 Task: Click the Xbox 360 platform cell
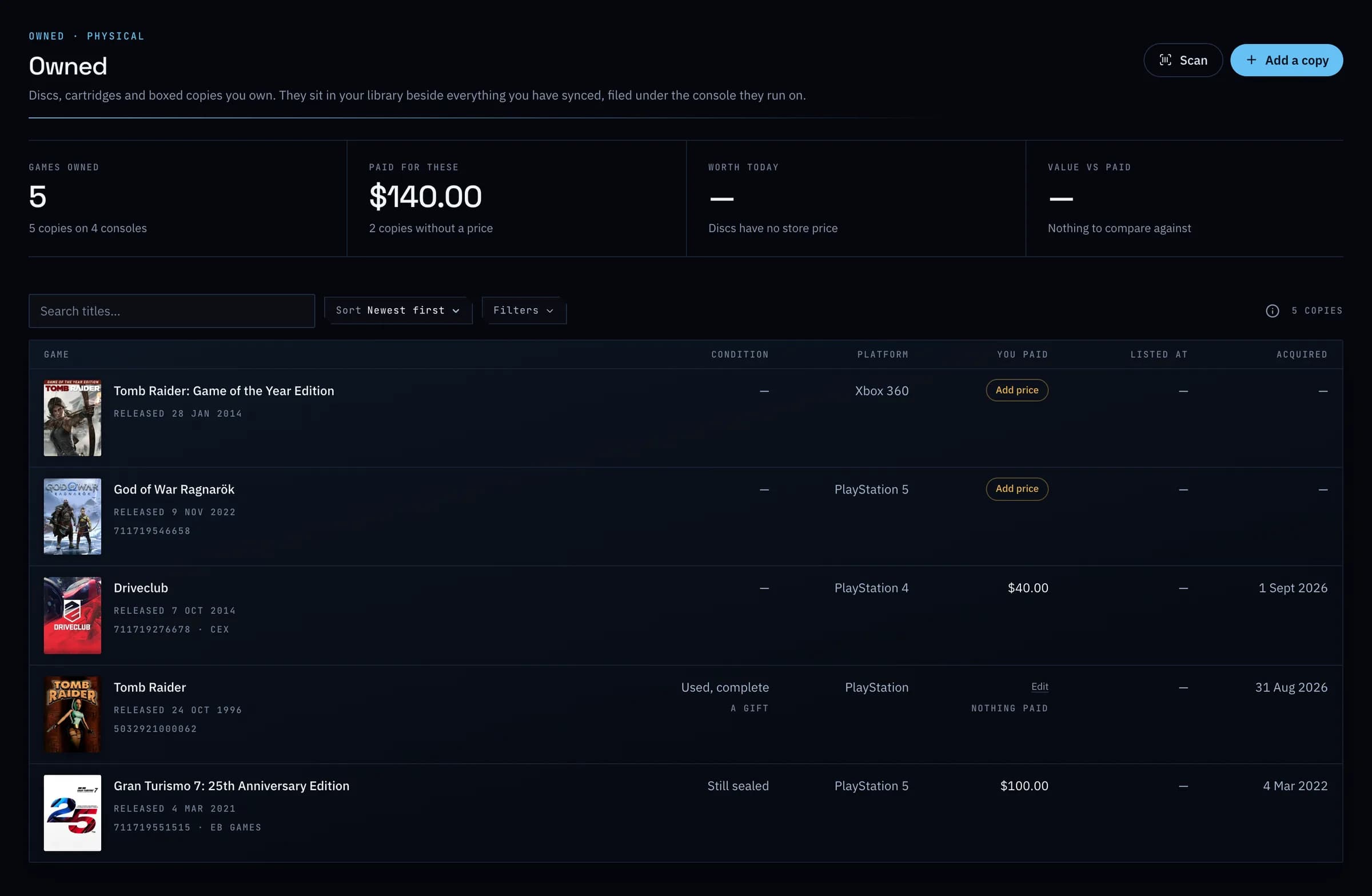point(882,391)
